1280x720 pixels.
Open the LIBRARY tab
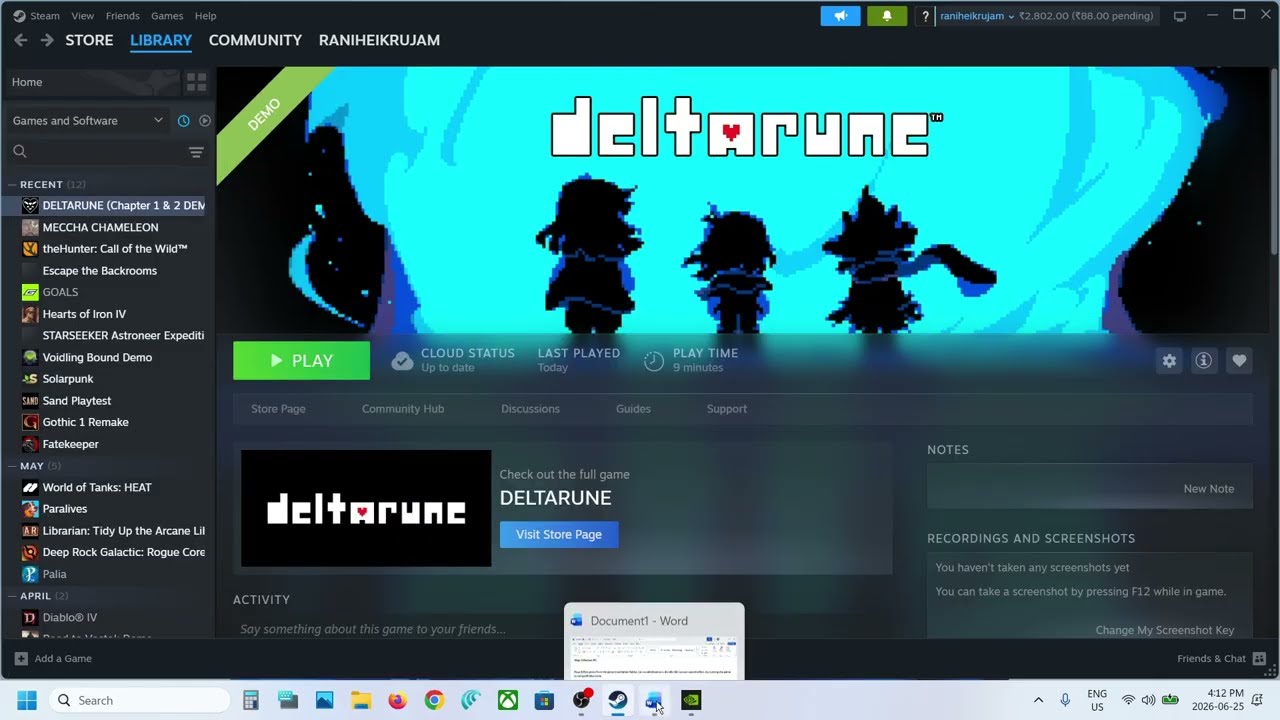click(161, 40)
